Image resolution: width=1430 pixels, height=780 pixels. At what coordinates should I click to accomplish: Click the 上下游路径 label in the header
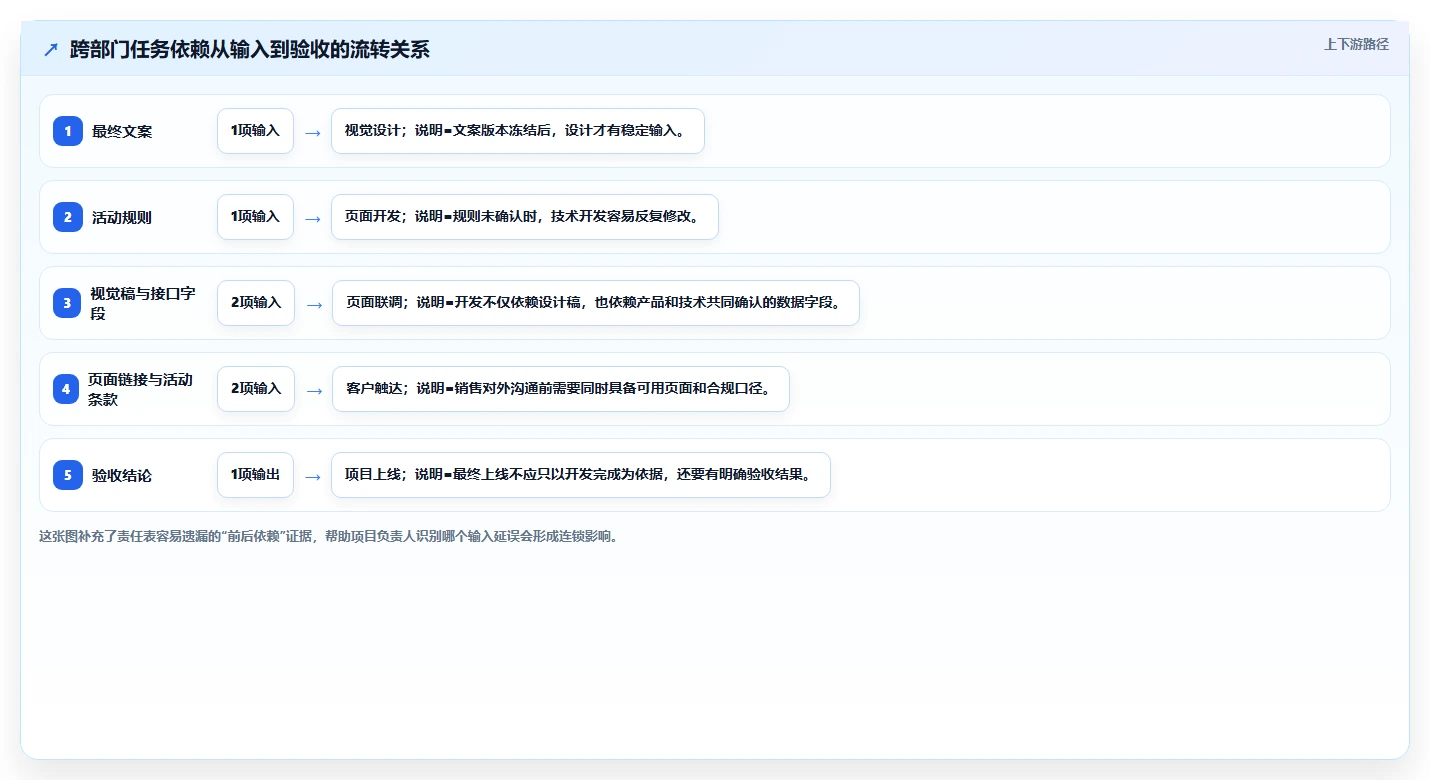1356,44
